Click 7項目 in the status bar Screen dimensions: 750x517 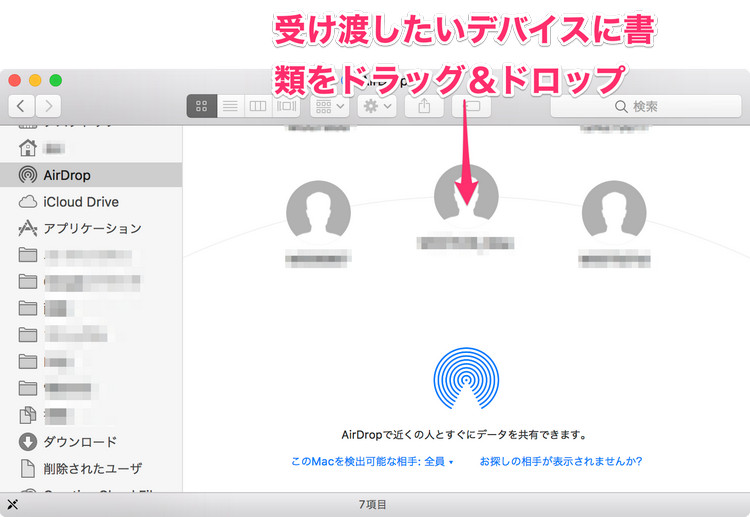coord(373,505)
